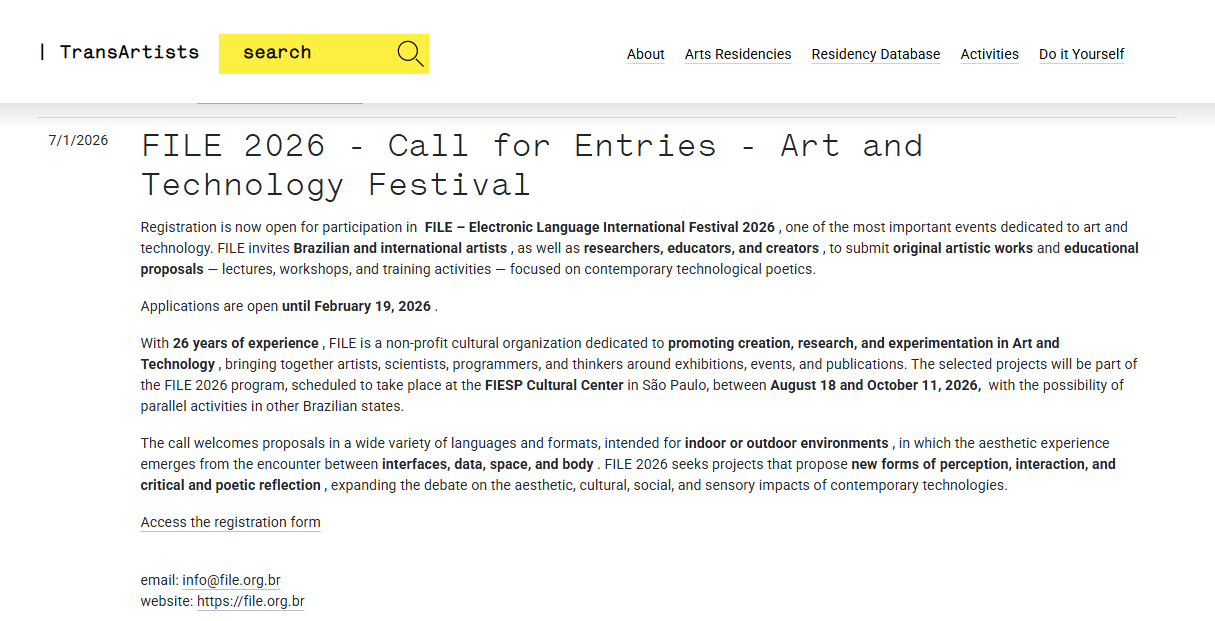Image resolution: width=1215 pixels, height=621 pixels.
Task: Select Activities in the navigation bar
Action: (x=989, y=54)
